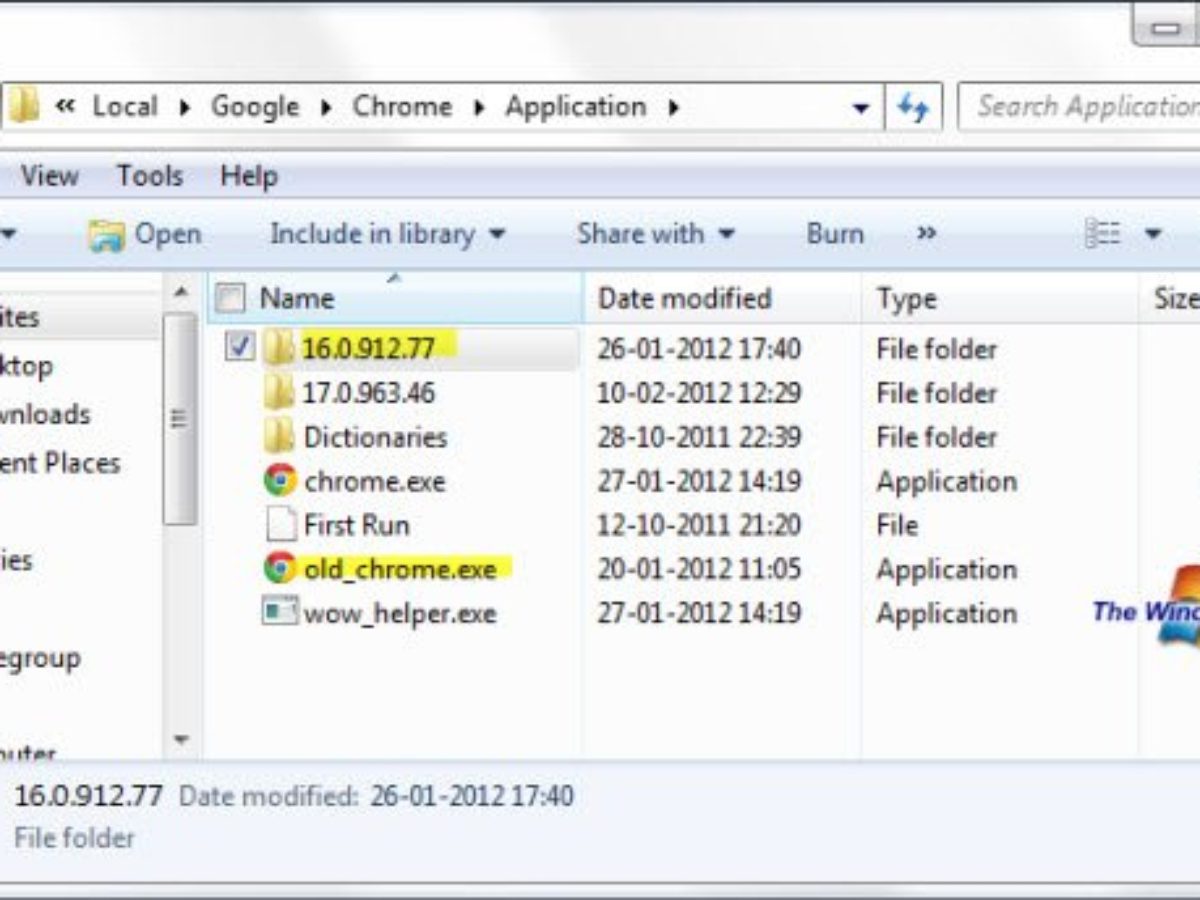Click the chrome.exe Chrome icon
This screenshot has height=900, width=1200.
[280, 481]
